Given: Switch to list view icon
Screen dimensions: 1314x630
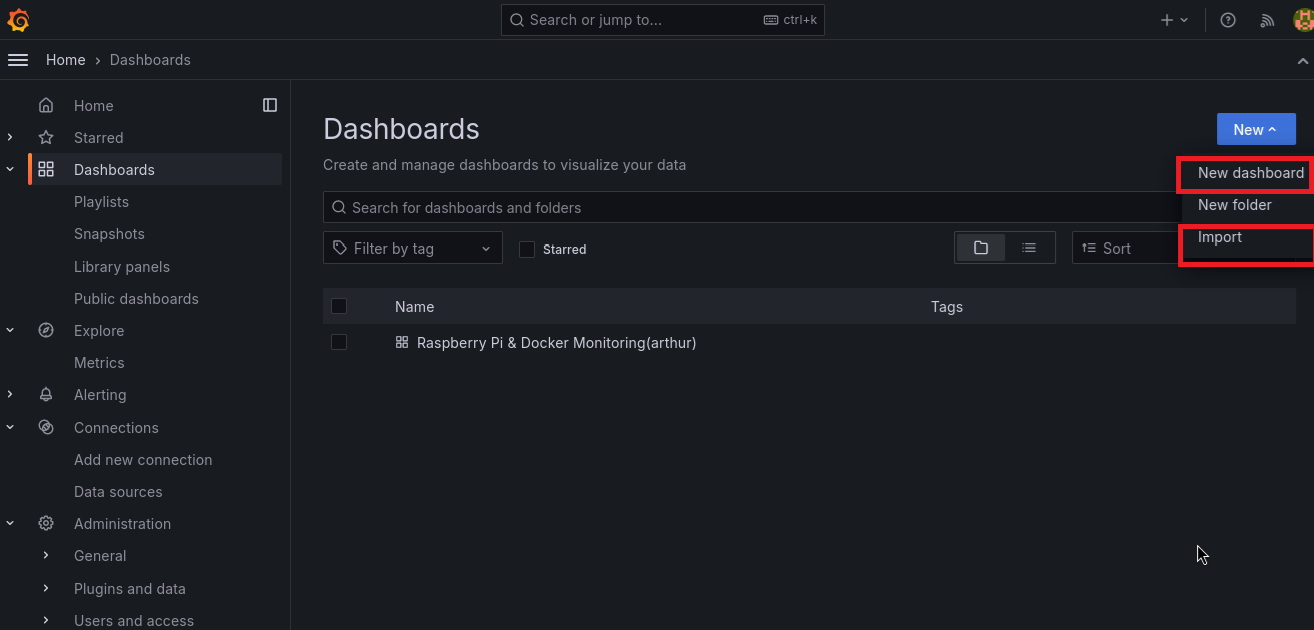Looking at the screenshot, I should point(1029,248).
